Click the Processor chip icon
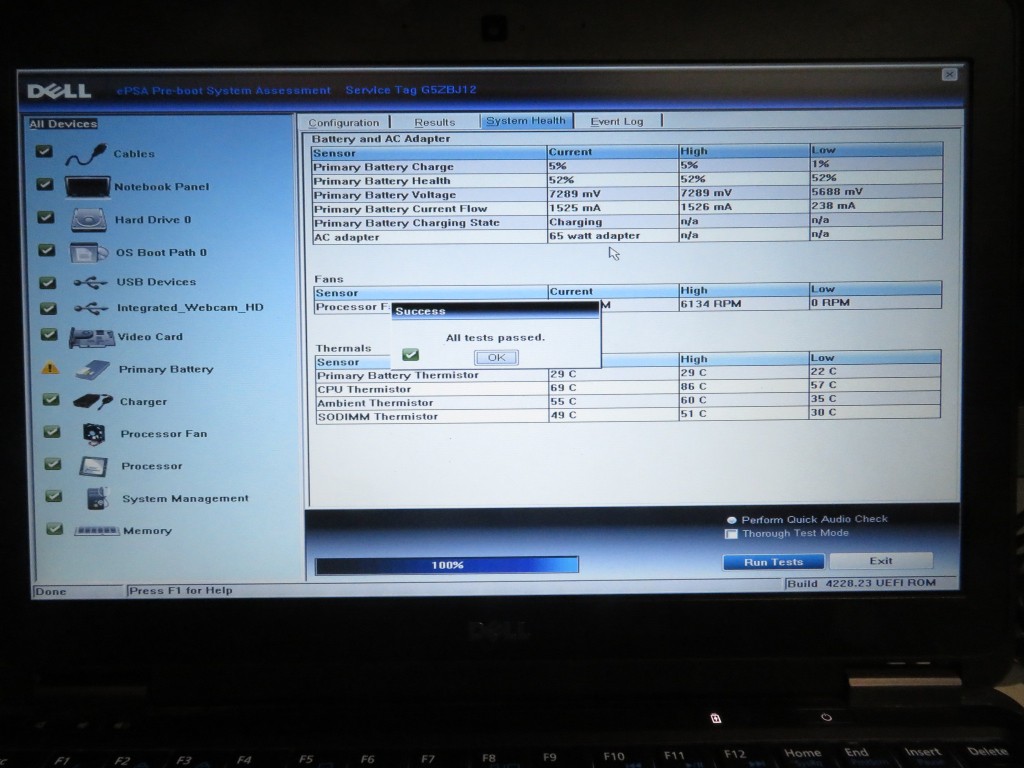Screen dimensions: 1024x768 pyautogui.click(x=93, y=466)
